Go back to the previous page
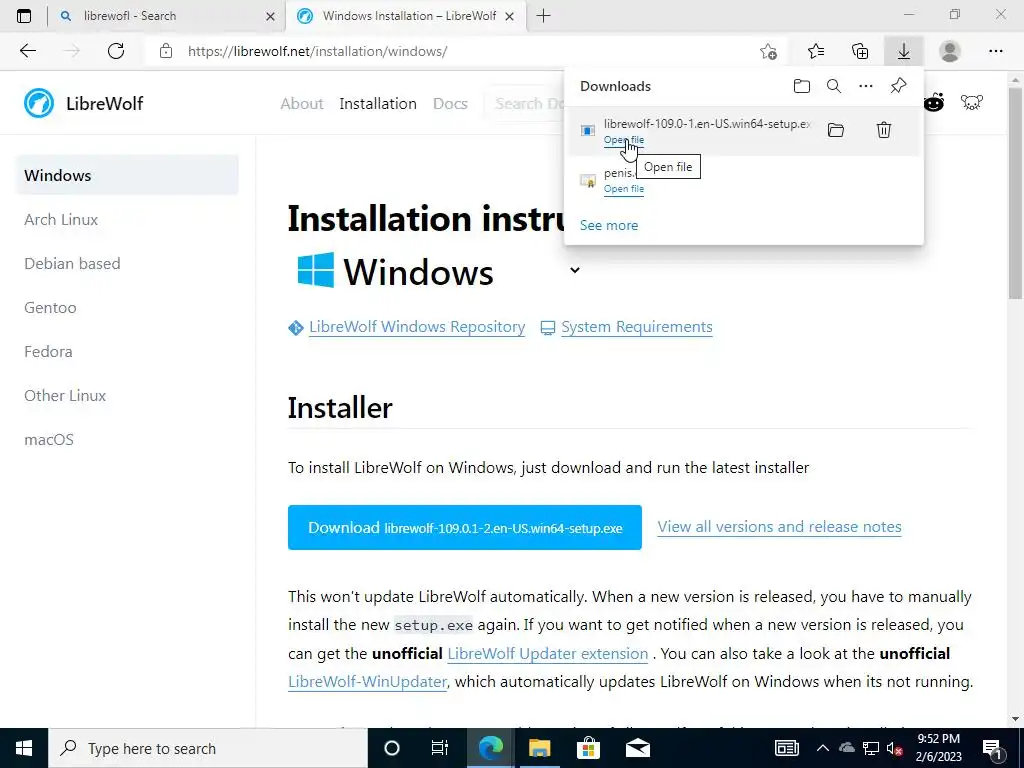 (x=27, y=51)
